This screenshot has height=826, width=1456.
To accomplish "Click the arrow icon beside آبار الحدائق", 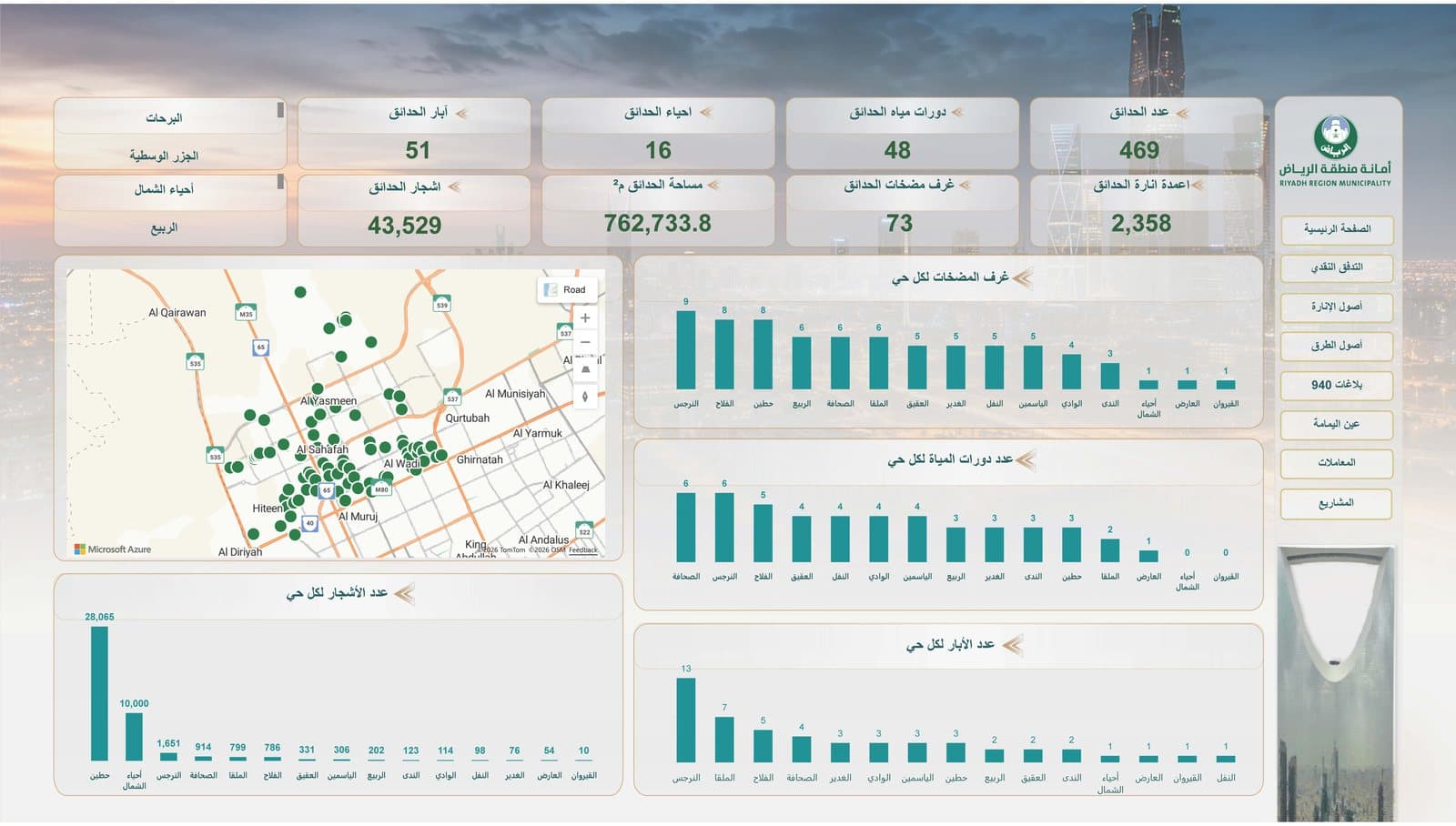I will 461,113.
